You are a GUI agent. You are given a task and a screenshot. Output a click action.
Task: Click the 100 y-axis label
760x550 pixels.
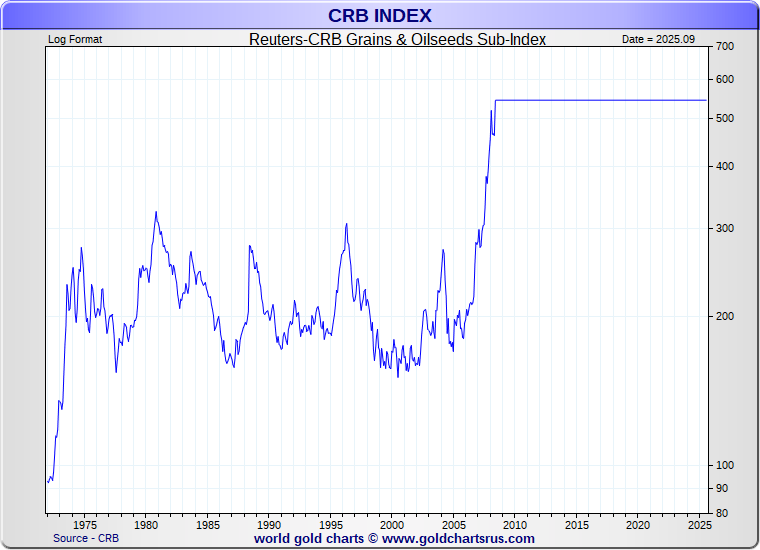click(725, 465)
